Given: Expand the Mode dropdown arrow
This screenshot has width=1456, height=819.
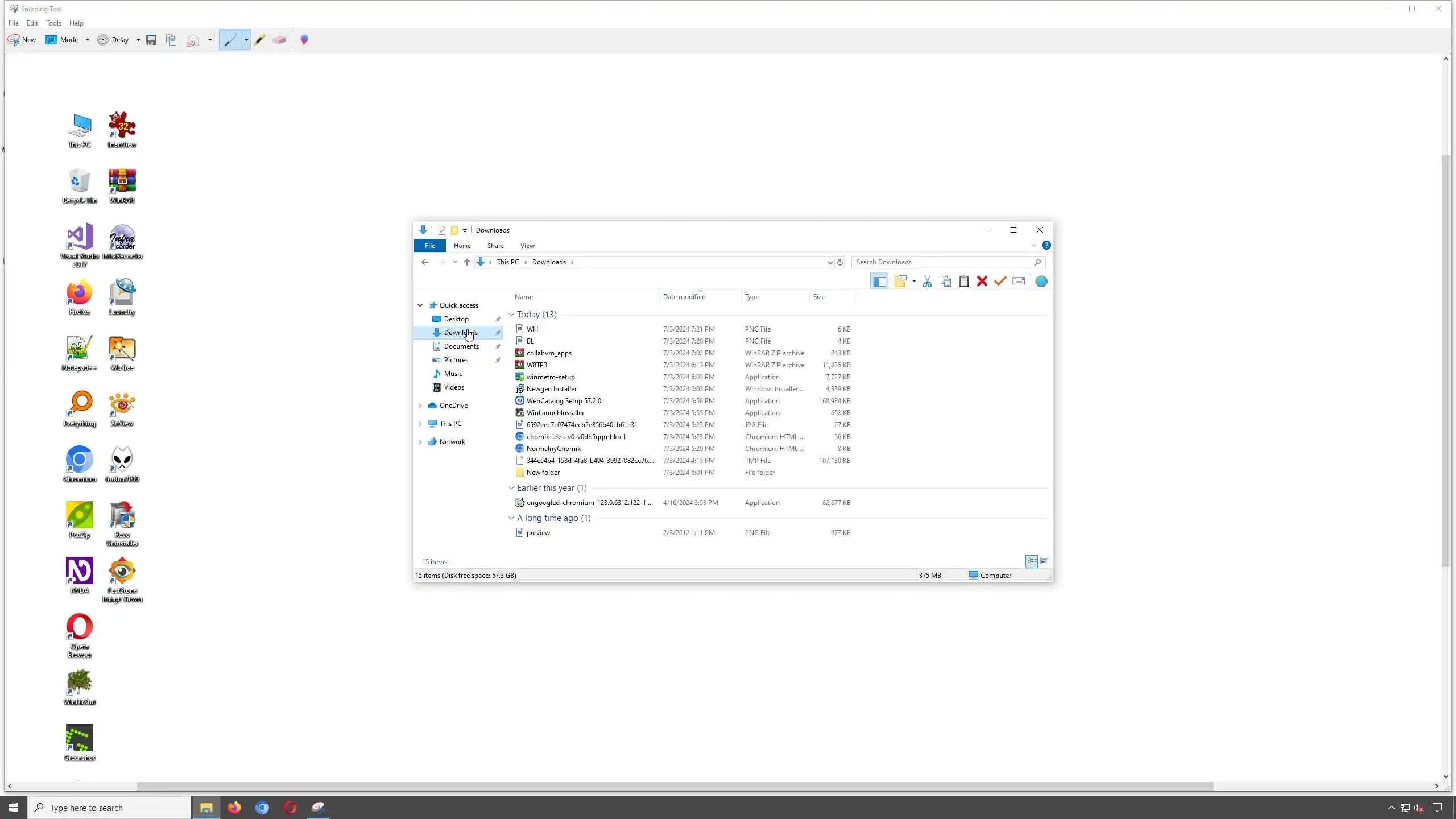Looking at the screenshot, I should click(x=88, y=40).
